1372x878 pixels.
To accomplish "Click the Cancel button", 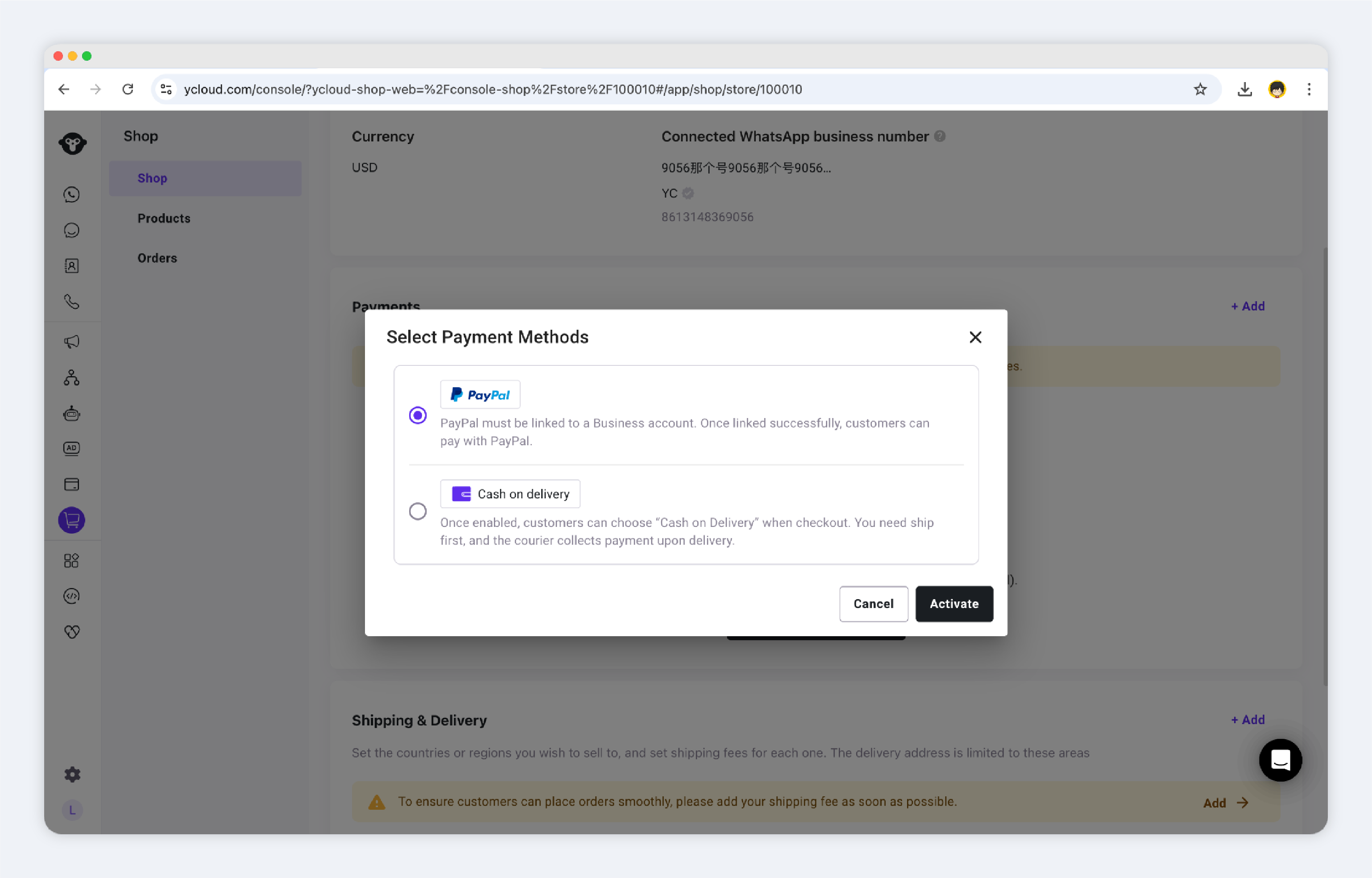I will coord(873,604).
